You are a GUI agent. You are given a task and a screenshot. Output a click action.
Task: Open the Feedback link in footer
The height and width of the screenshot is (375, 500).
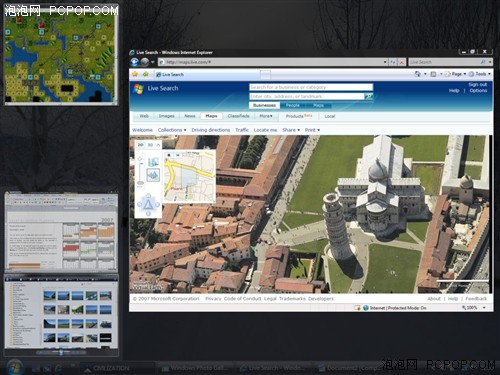point(476,299)
